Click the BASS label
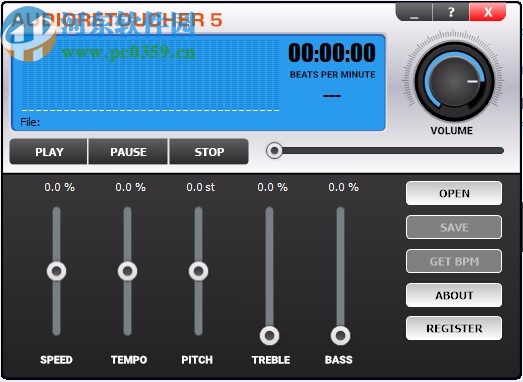This screenshot has width=523, height=382. pos(339,360)
